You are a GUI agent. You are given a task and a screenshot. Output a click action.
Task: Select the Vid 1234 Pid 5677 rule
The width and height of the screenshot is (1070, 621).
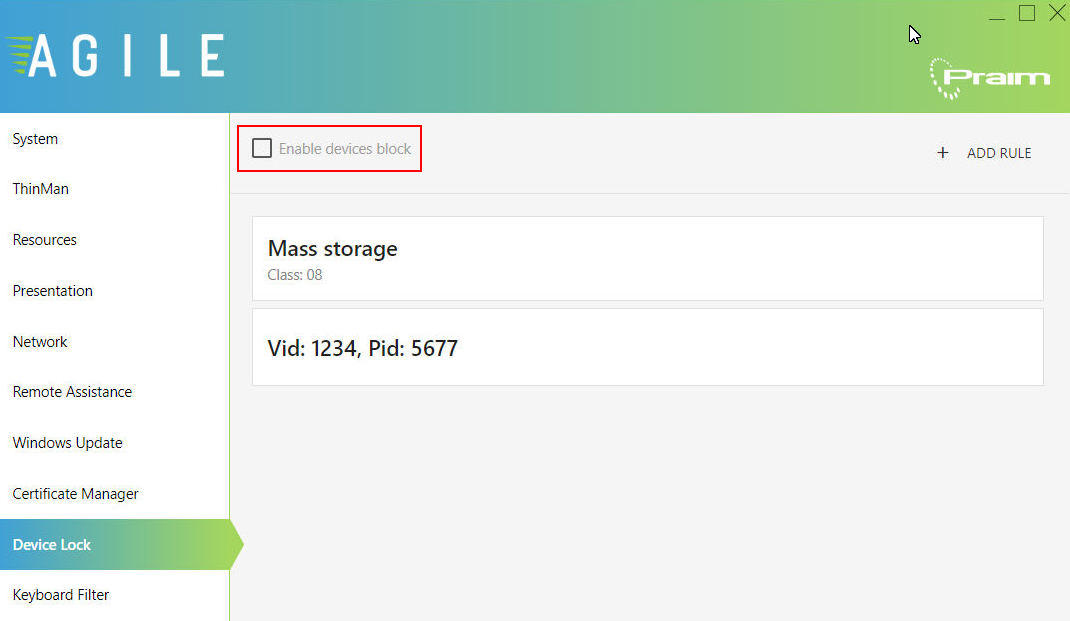pos(648,347)
